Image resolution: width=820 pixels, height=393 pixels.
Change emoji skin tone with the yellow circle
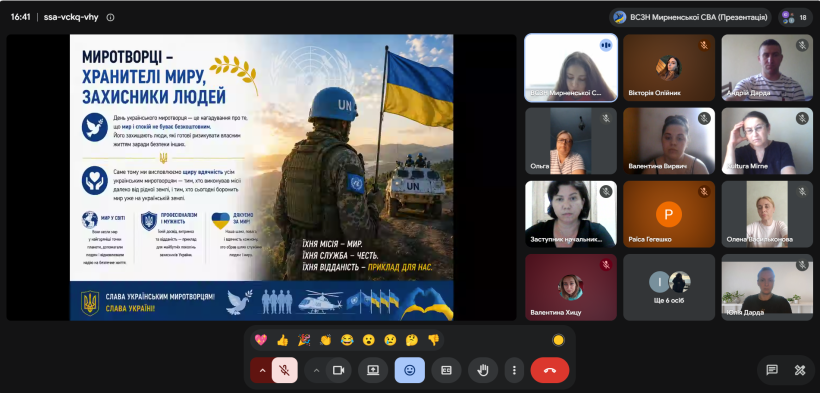(558, 340)
